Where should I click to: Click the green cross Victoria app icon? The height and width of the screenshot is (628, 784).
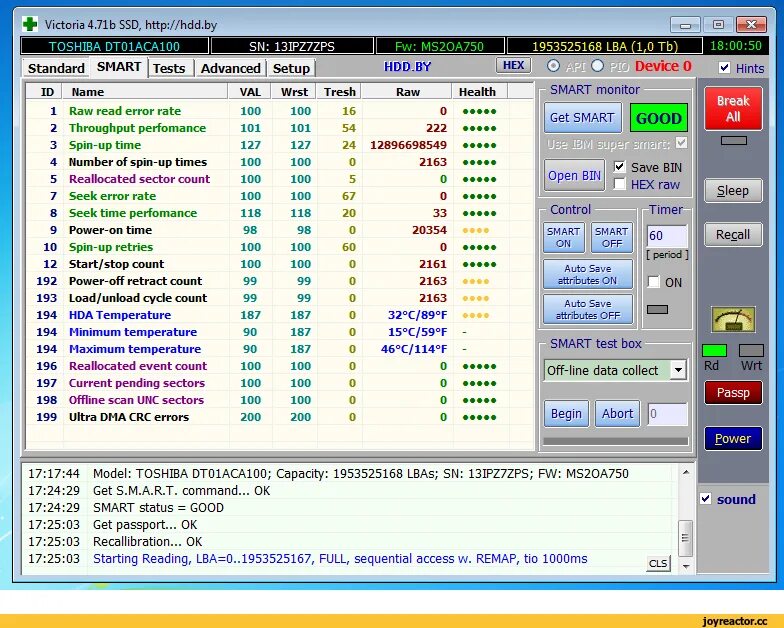(x=30, y=24)
